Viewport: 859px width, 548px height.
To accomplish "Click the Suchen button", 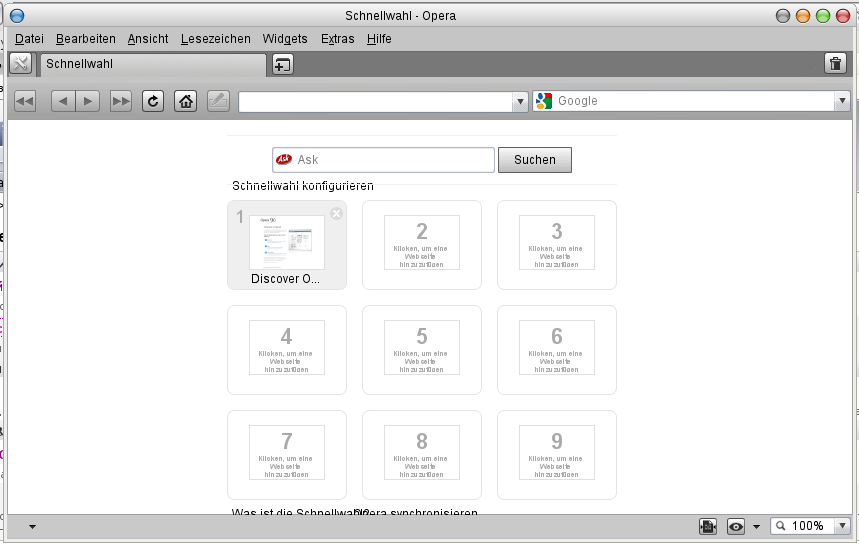I will click(535, 160).
